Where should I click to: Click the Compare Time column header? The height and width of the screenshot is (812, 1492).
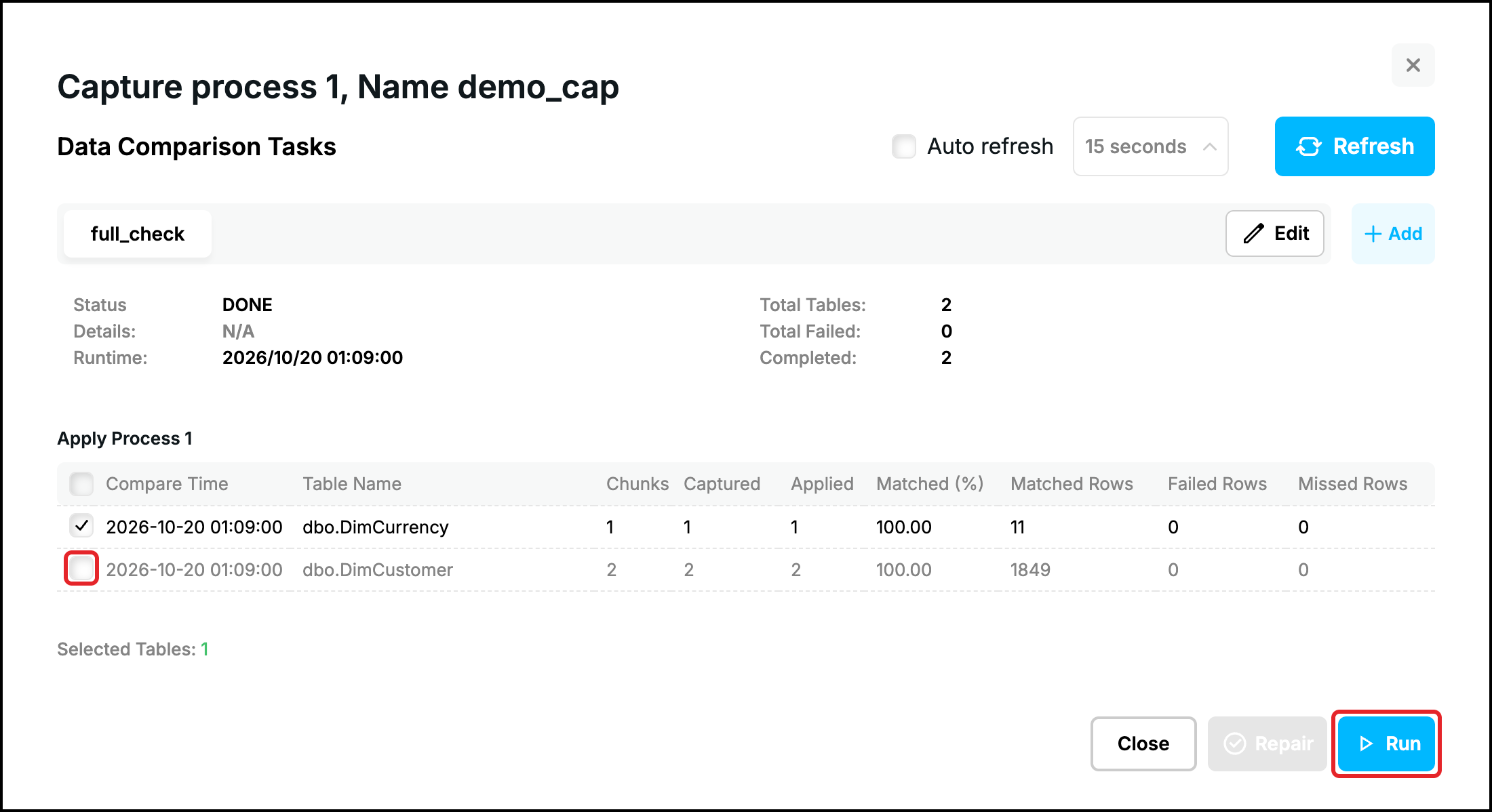coord(167,484)
